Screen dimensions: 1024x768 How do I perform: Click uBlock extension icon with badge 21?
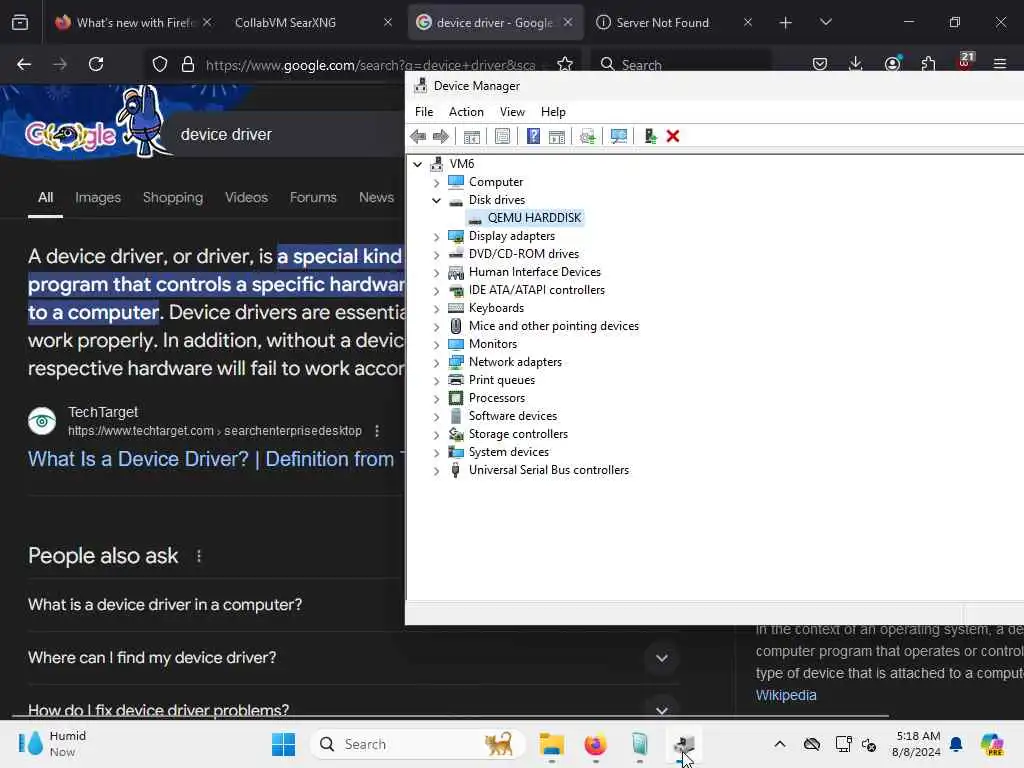click(966, 61)
